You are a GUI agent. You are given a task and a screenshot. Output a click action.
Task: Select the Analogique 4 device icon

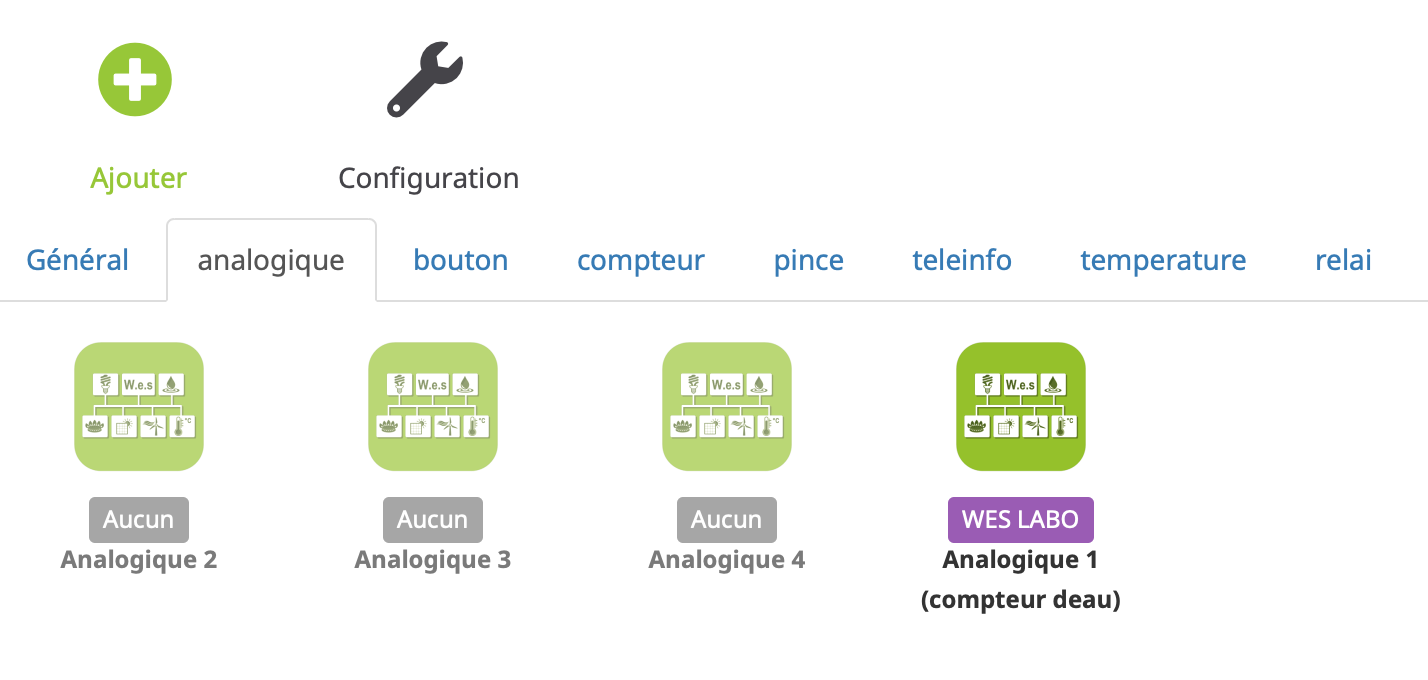727,406
